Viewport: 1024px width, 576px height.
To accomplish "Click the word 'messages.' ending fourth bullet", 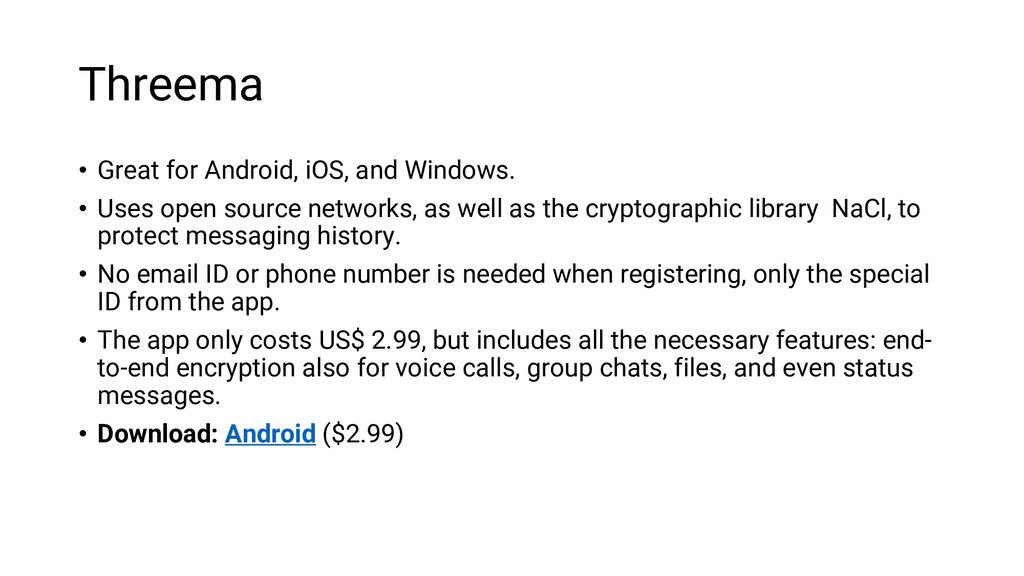I will tap(159, 396).
